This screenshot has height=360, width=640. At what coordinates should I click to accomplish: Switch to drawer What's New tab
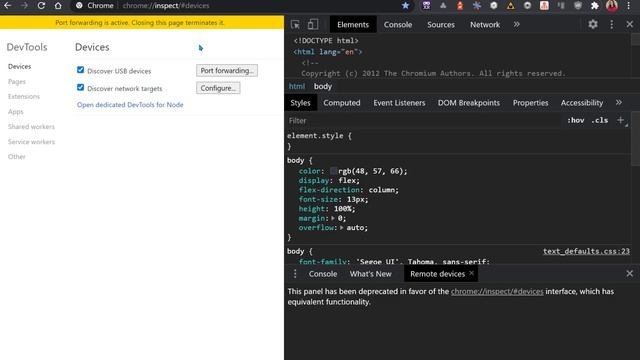coord(370,274)
